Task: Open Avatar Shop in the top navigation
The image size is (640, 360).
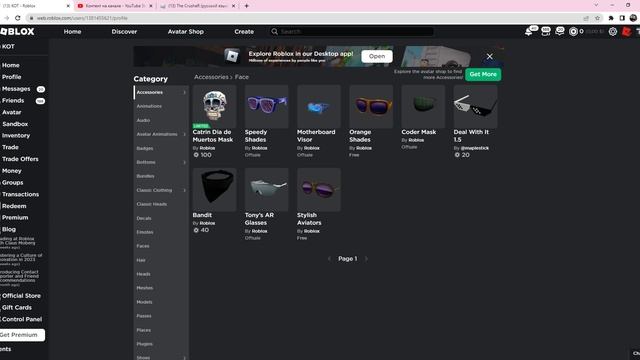Action: click(x=186, y=32)
